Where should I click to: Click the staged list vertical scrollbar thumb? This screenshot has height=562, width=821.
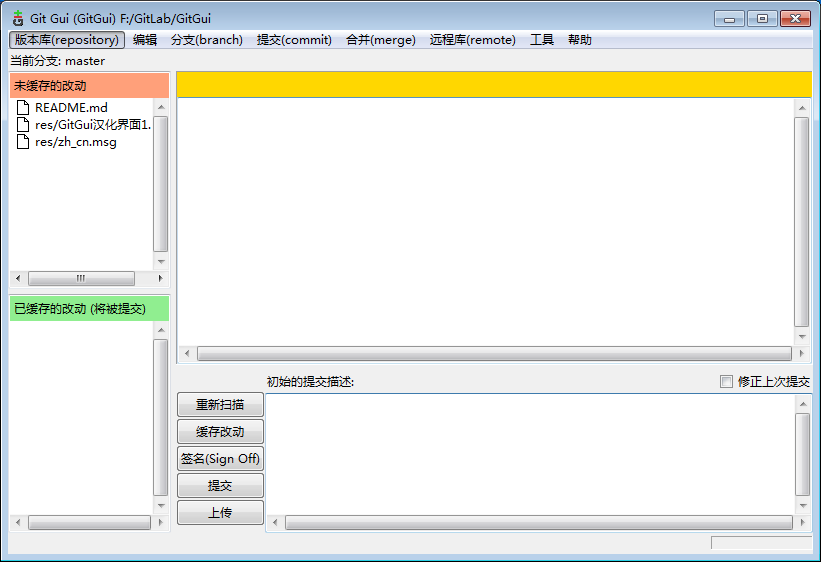161,417
